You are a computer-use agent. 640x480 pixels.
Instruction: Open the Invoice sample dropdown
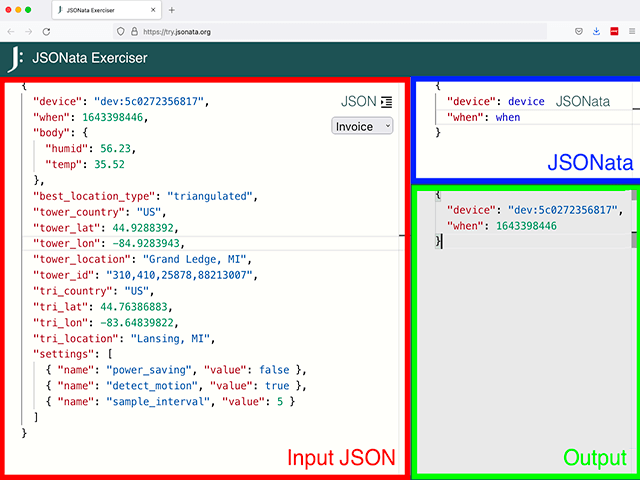click(362, 127)
